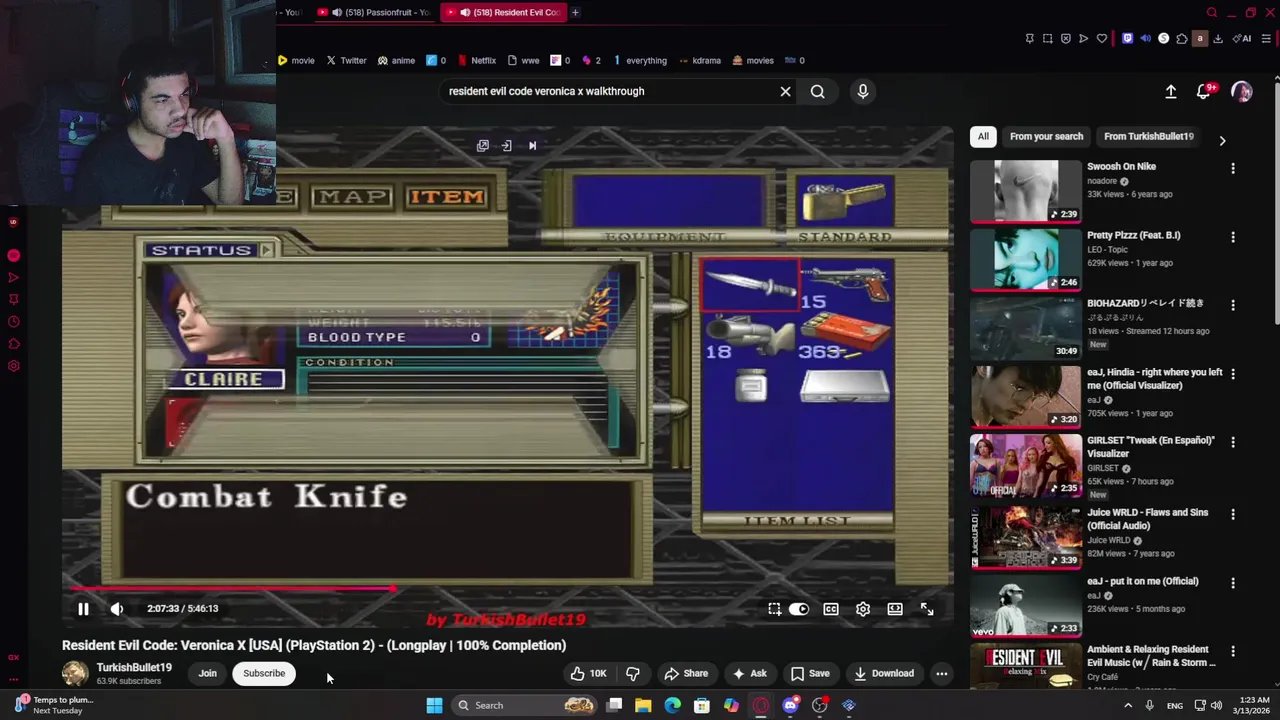Click the Ask button

click(749, 674)
